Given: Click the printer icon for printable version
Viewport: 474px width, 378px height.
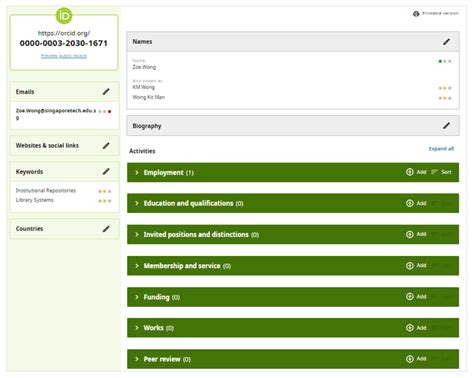Looking at the screenshot, I should coord(416,14).
